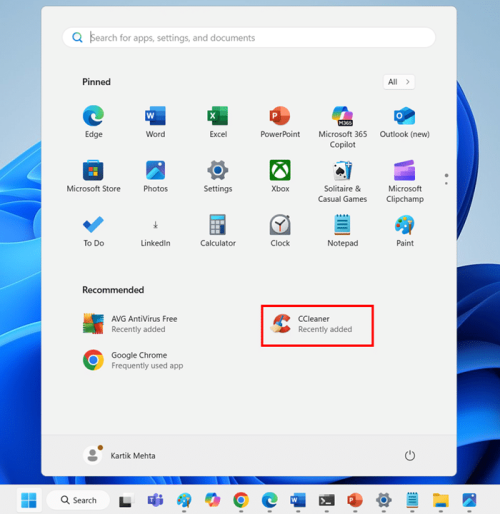Open Kartik Mehta account menu
The image size is (500, 514).
[119, 455]
